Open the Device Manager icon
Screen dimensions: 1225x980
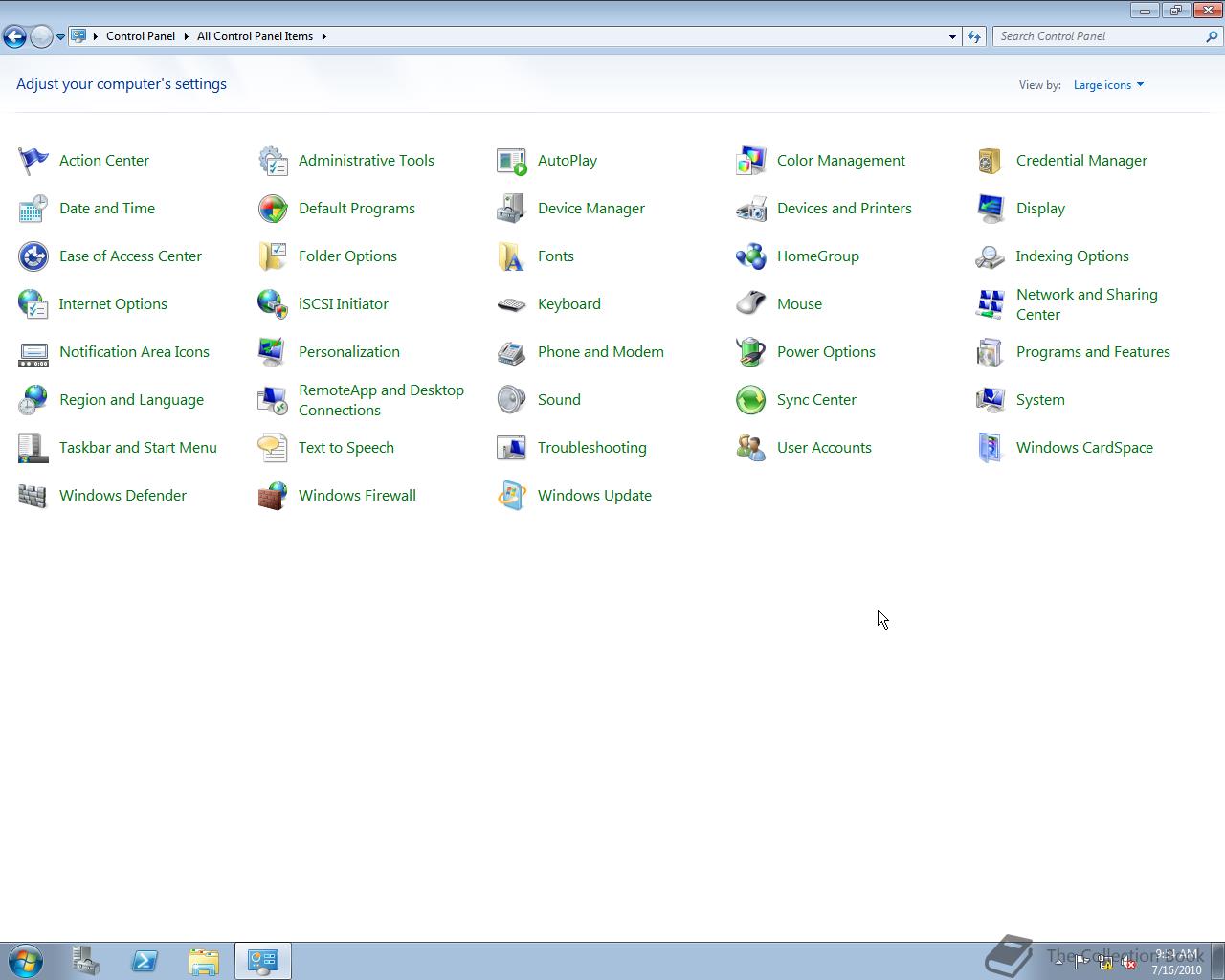[x=512, y=209]
